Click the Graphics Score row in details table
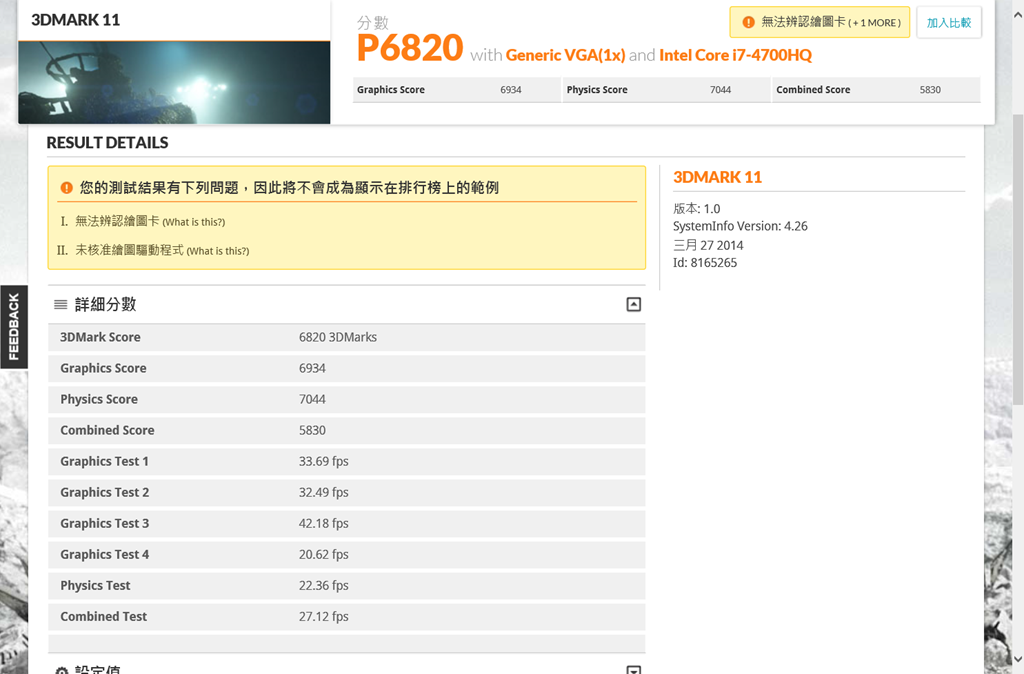1024x674 pixels. point(347,368)
